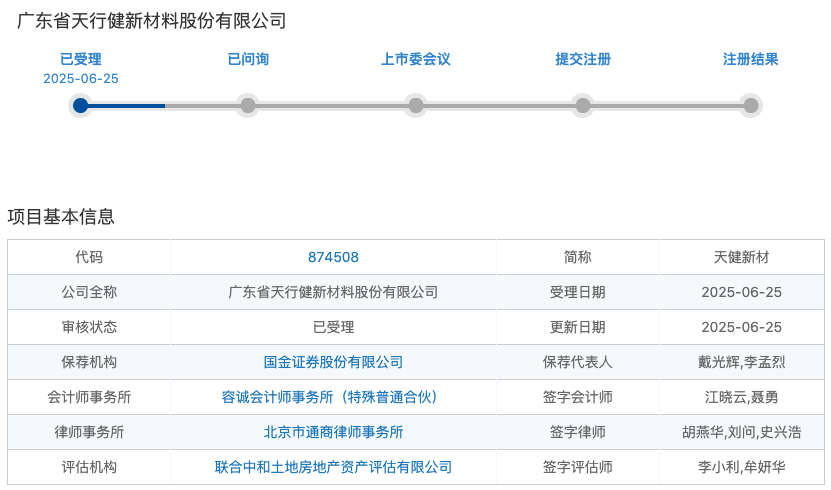831x490 pixels.
Task: Click the 项目基本信息 section heading
Action: (61, 216)
